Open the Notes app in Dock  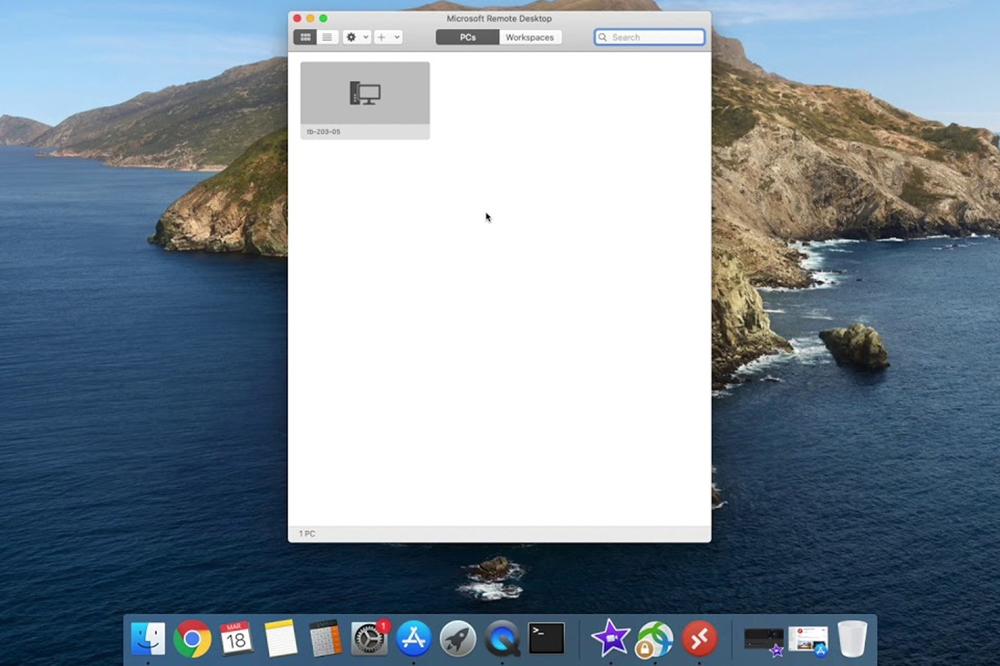pos(281,639)
